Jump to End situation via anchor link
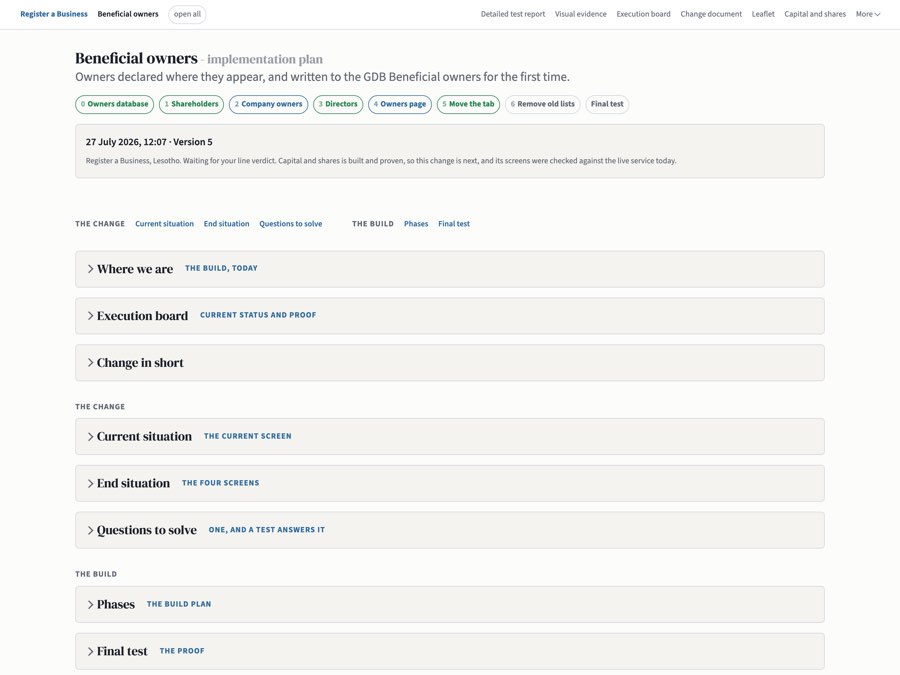 (226, 224)
